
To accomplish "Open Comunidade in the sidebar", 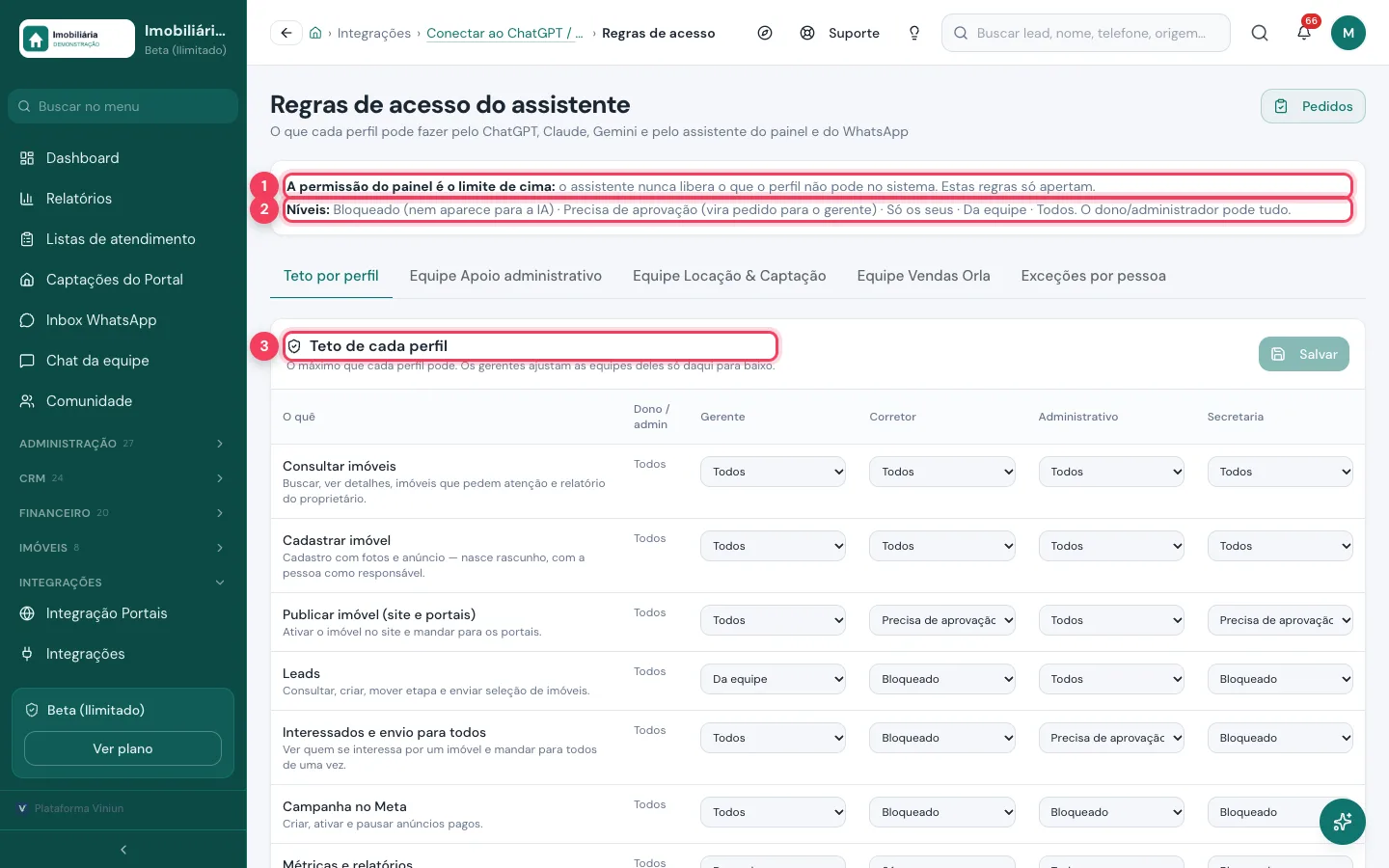I will 123,401.
